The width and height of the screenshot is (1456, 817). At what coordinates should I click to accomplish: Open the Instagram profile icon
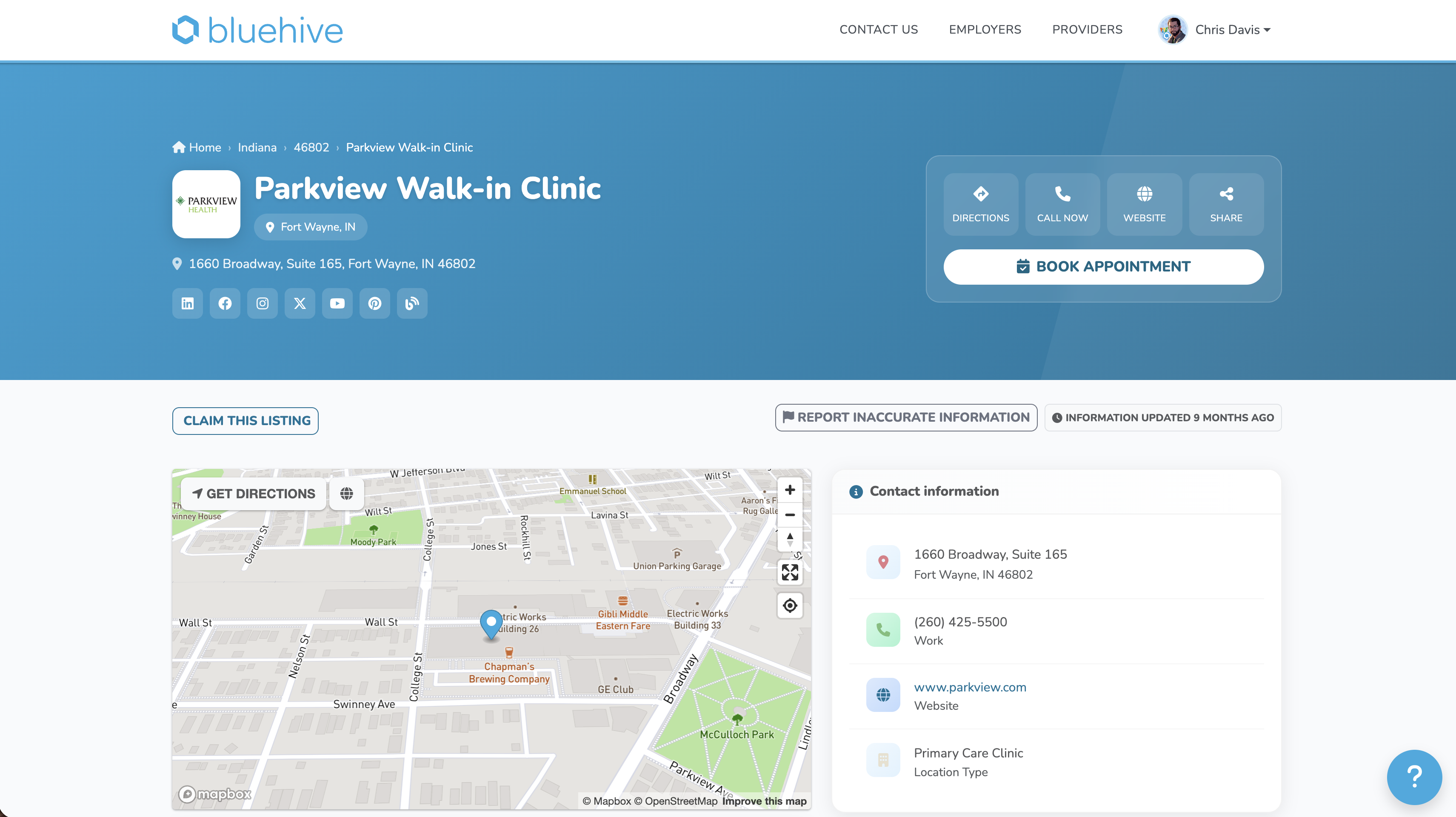[x=262, y=304]
